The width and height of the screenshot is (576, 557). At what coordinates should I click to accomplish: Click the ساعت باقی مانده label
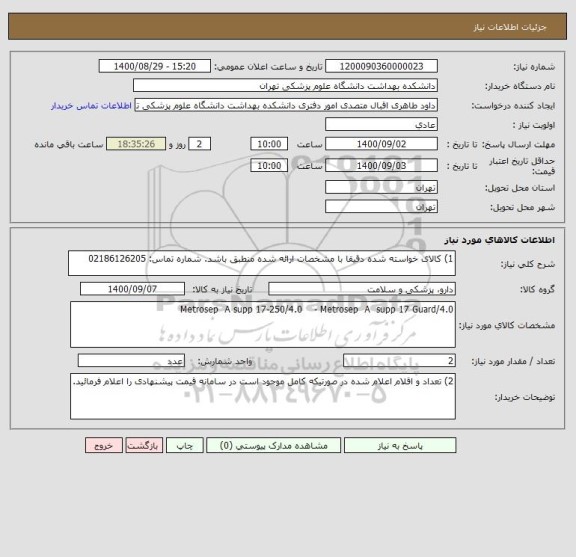point(69,144)
